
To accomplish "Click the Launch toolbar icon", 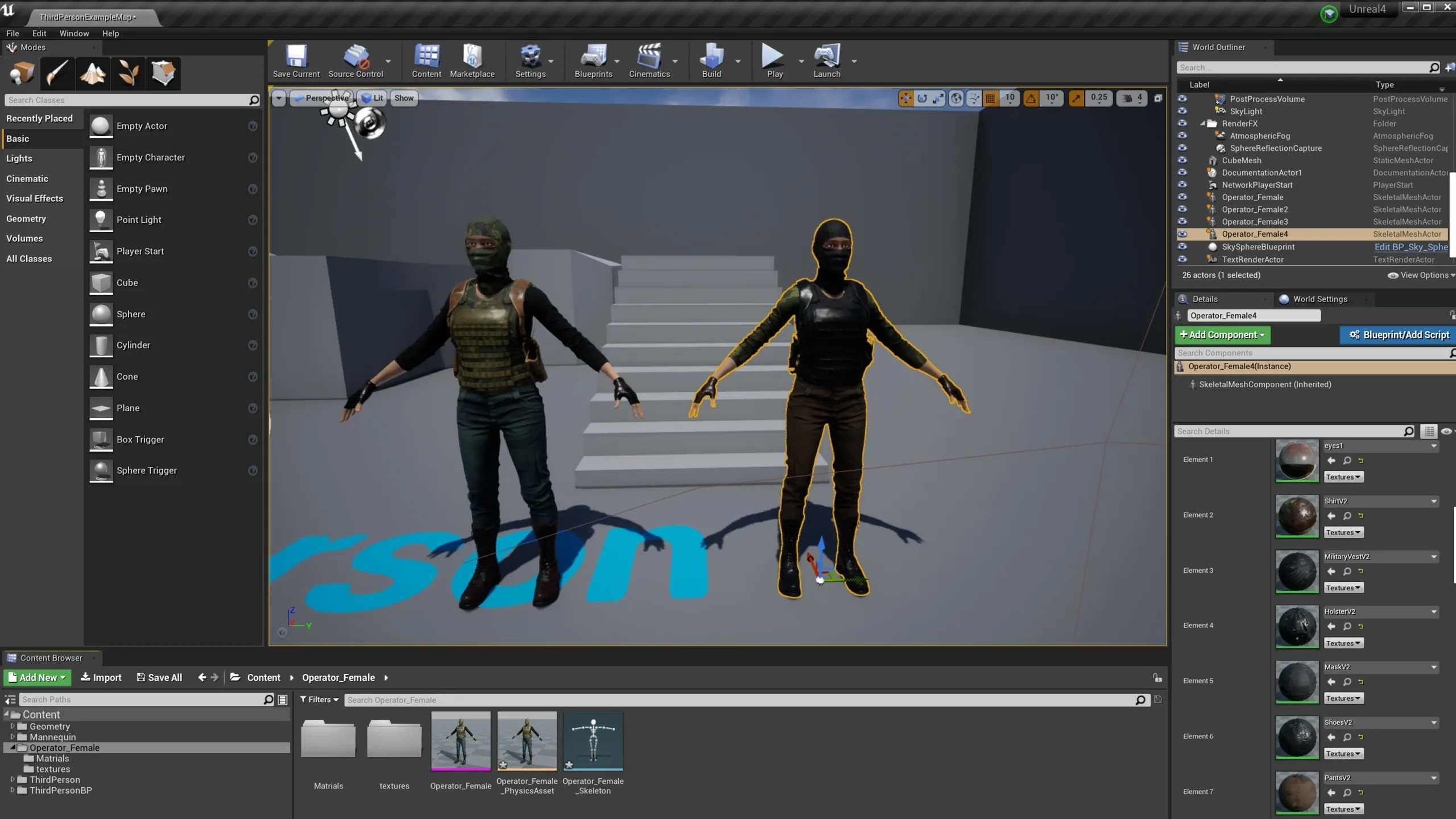I will pyautogui.click(x=826, y=61).
